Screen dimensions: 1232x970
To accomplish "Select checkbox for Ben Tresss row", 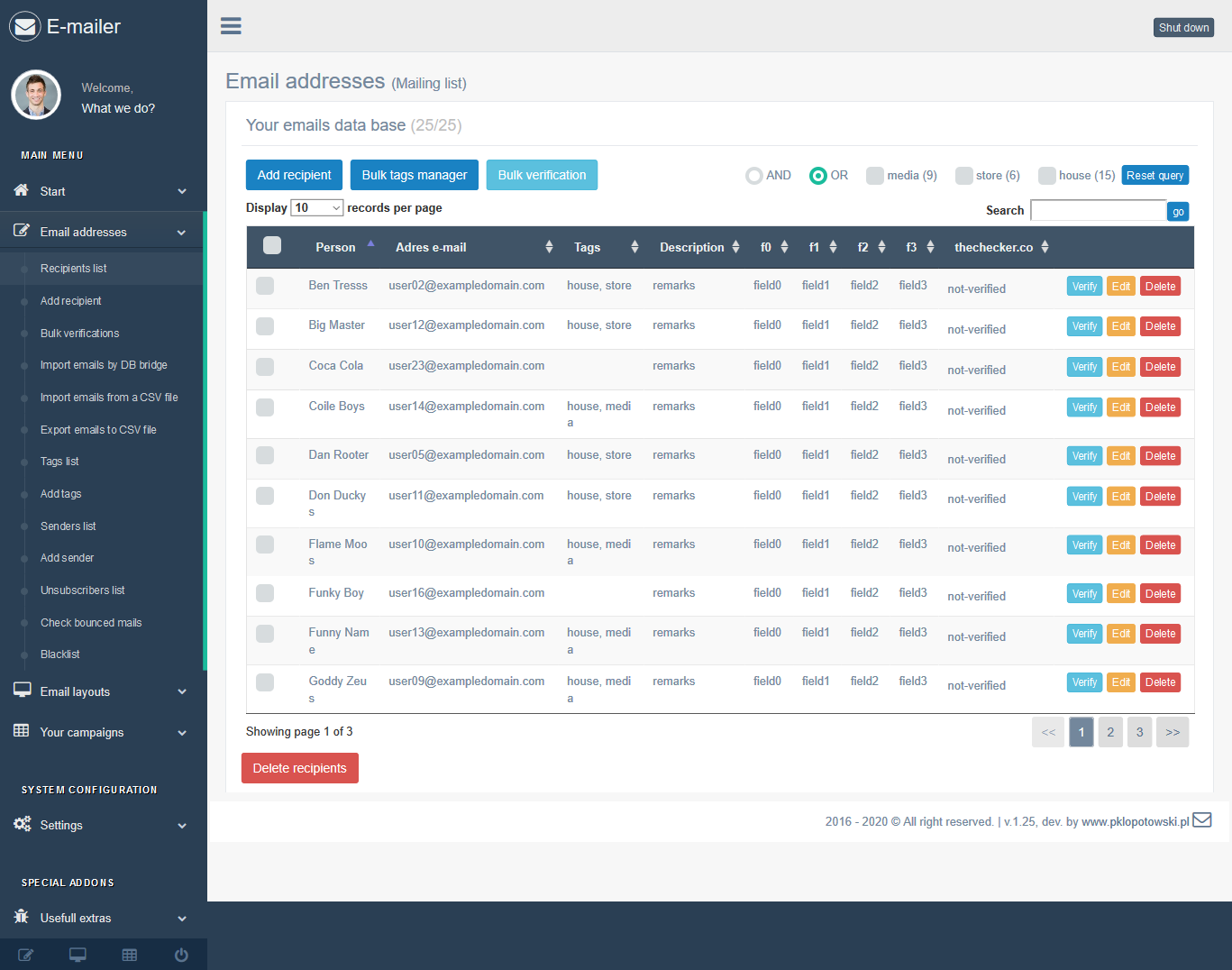I will click(265, 286).
